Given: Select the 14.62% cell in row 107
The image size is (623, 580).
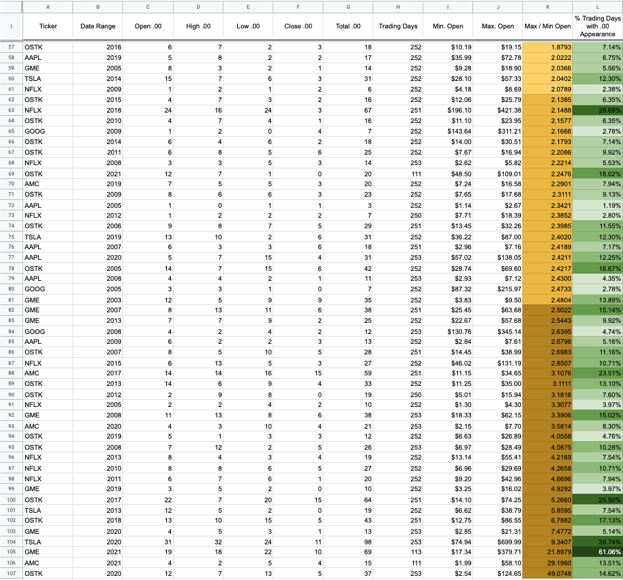Looking at the screenshot, I should coord(598,574).
